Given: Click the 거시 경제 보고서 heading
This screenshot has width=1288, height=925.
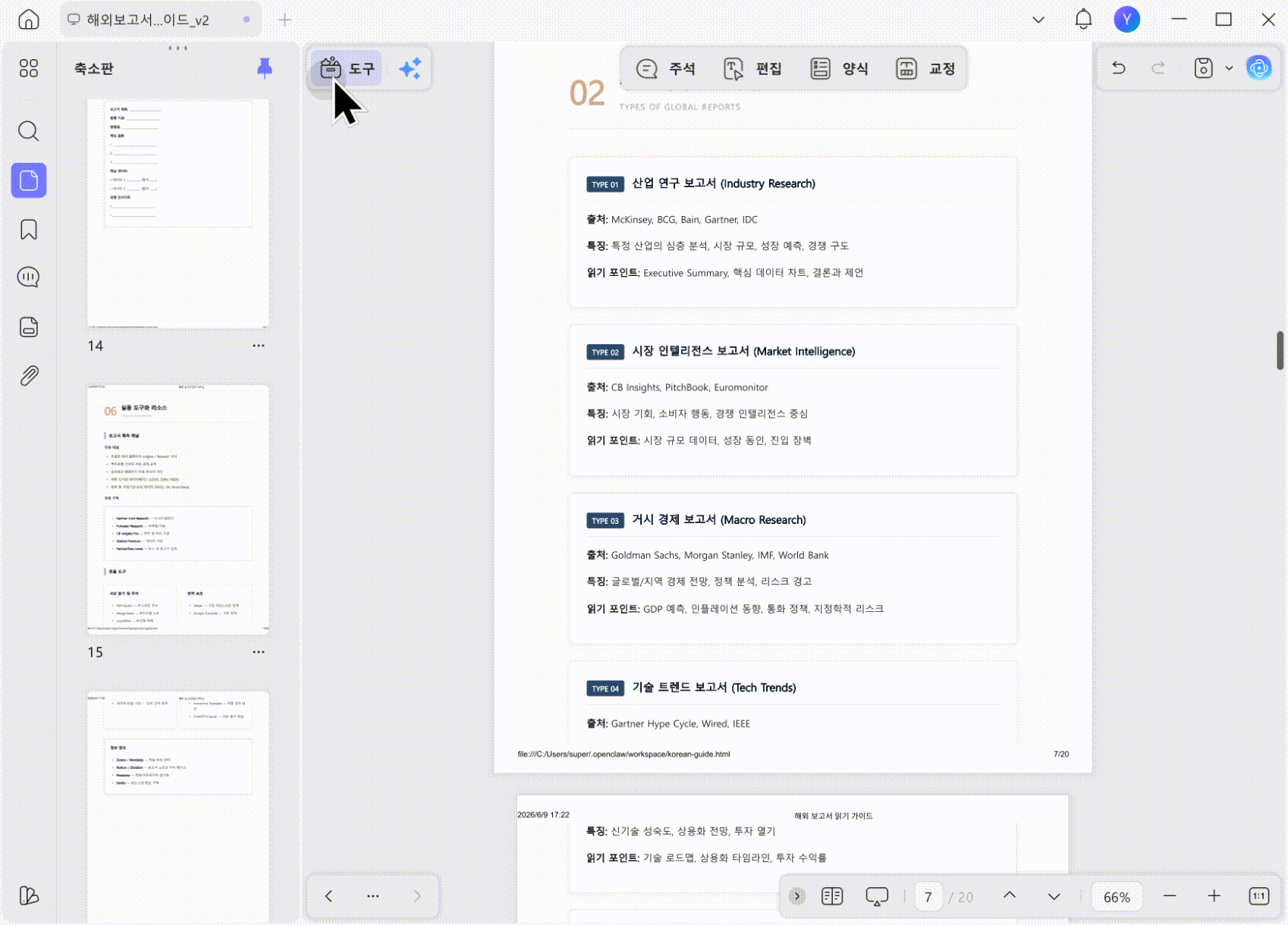Looking at the screenshot, I should click(718, 519).
